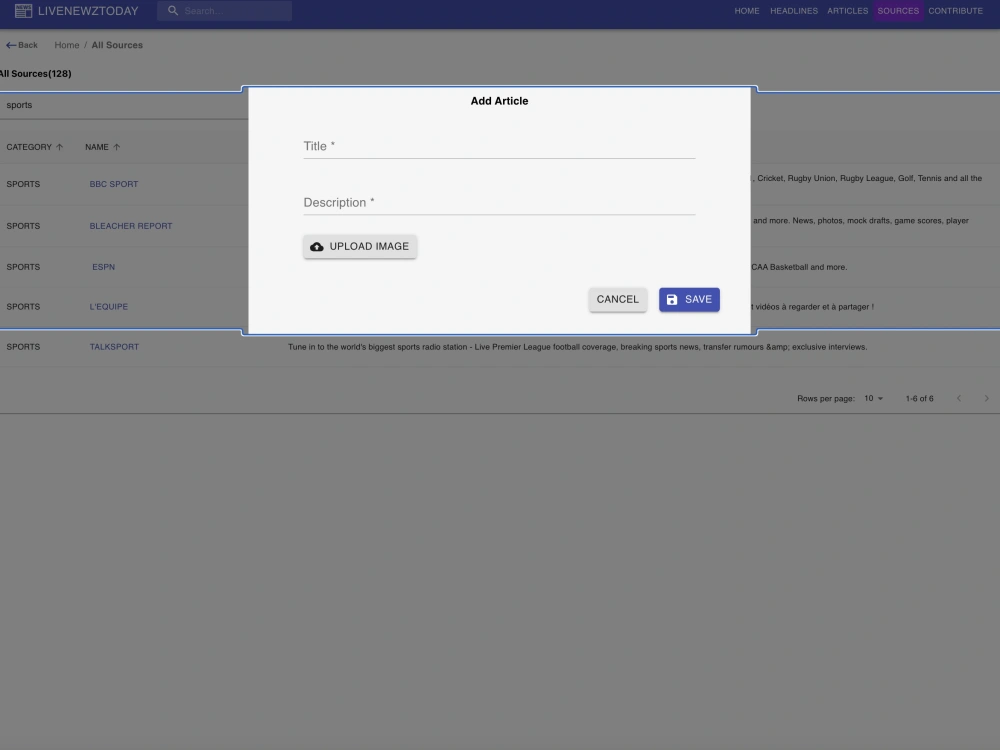Click the sources filter field containing 'sports'
The width and height of the screenshot is (1000, 750).
click(124, 105)
